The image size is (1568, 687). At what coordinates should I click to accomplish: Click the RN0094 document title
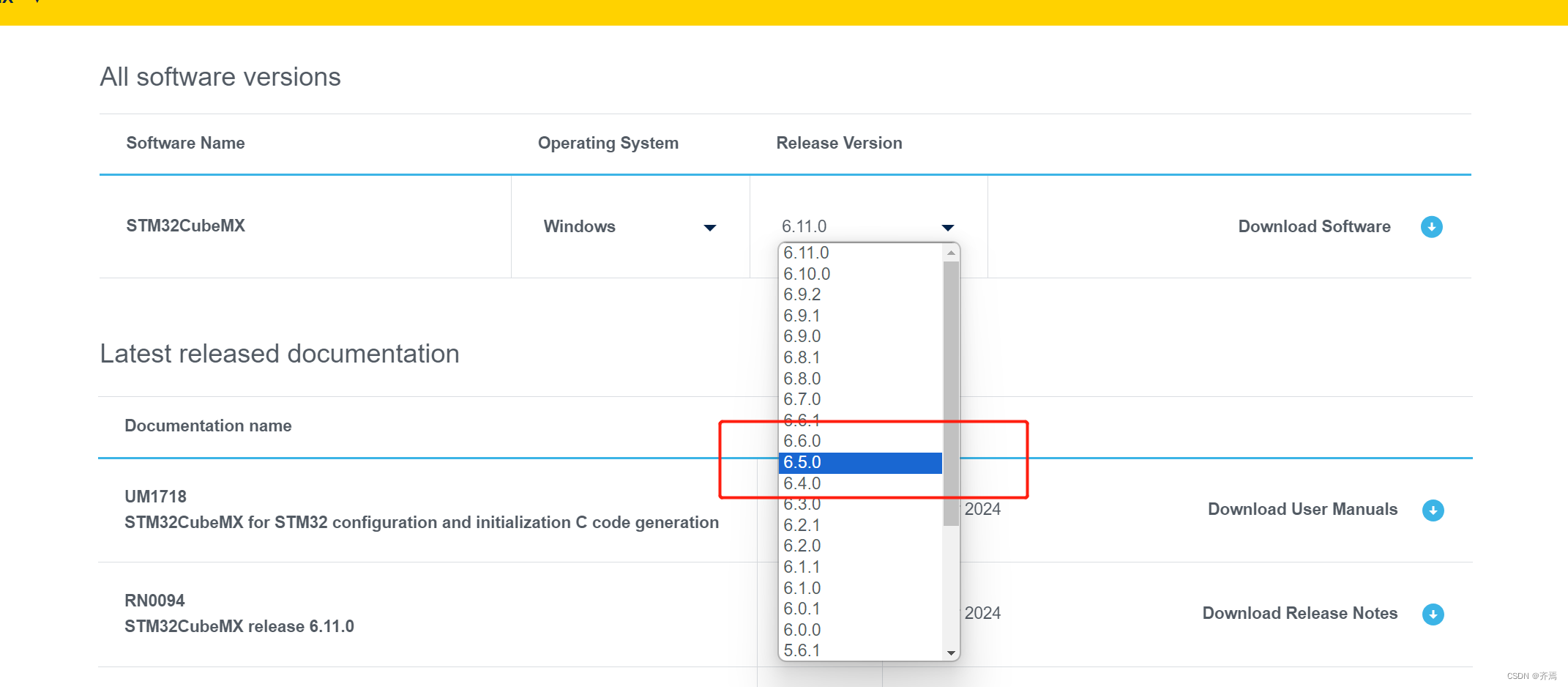point(154,601)
